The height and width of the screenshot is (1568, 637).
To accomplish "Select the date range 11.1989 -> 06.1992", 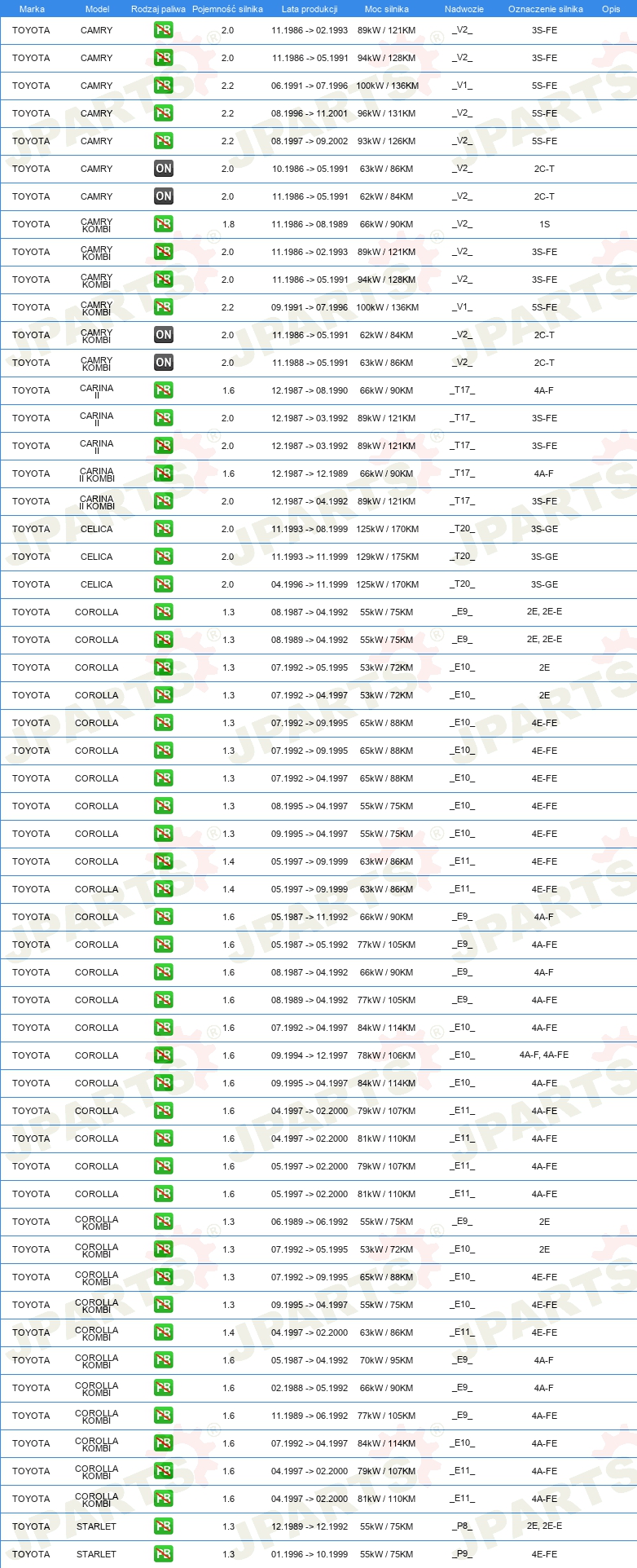I will pos(310,1416).
